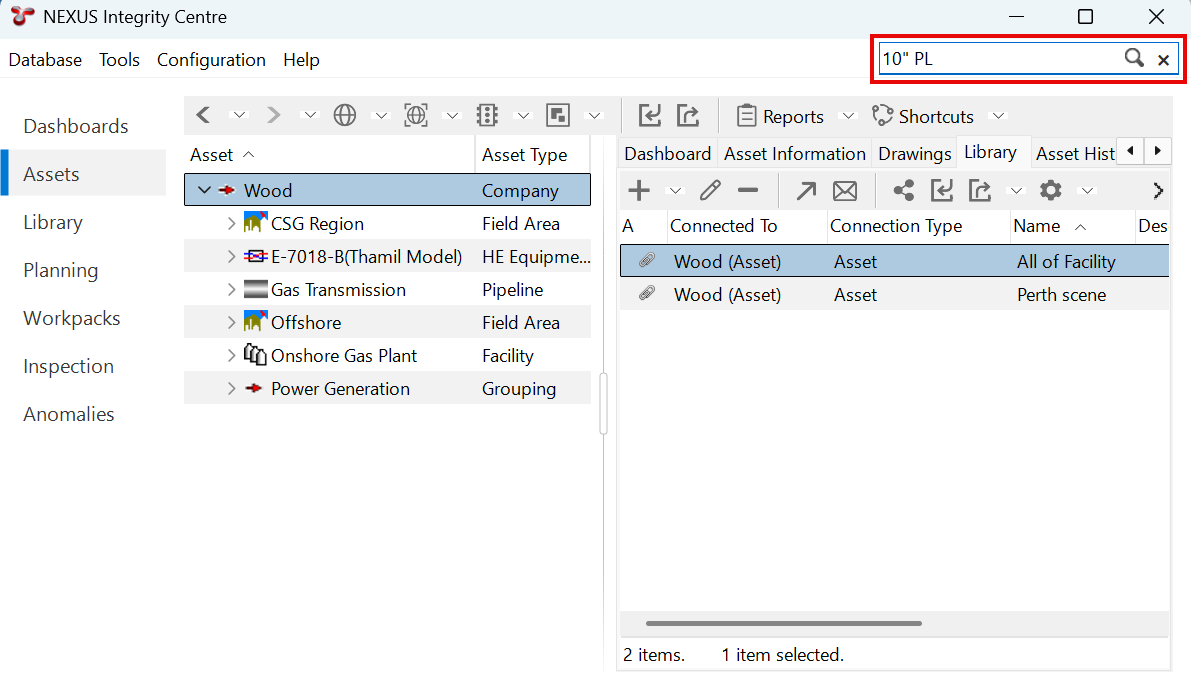Image resolution: width=1191 pixels, height=682 pixels.
Task: Clear the search box with X
Action: click(1163, 60)
